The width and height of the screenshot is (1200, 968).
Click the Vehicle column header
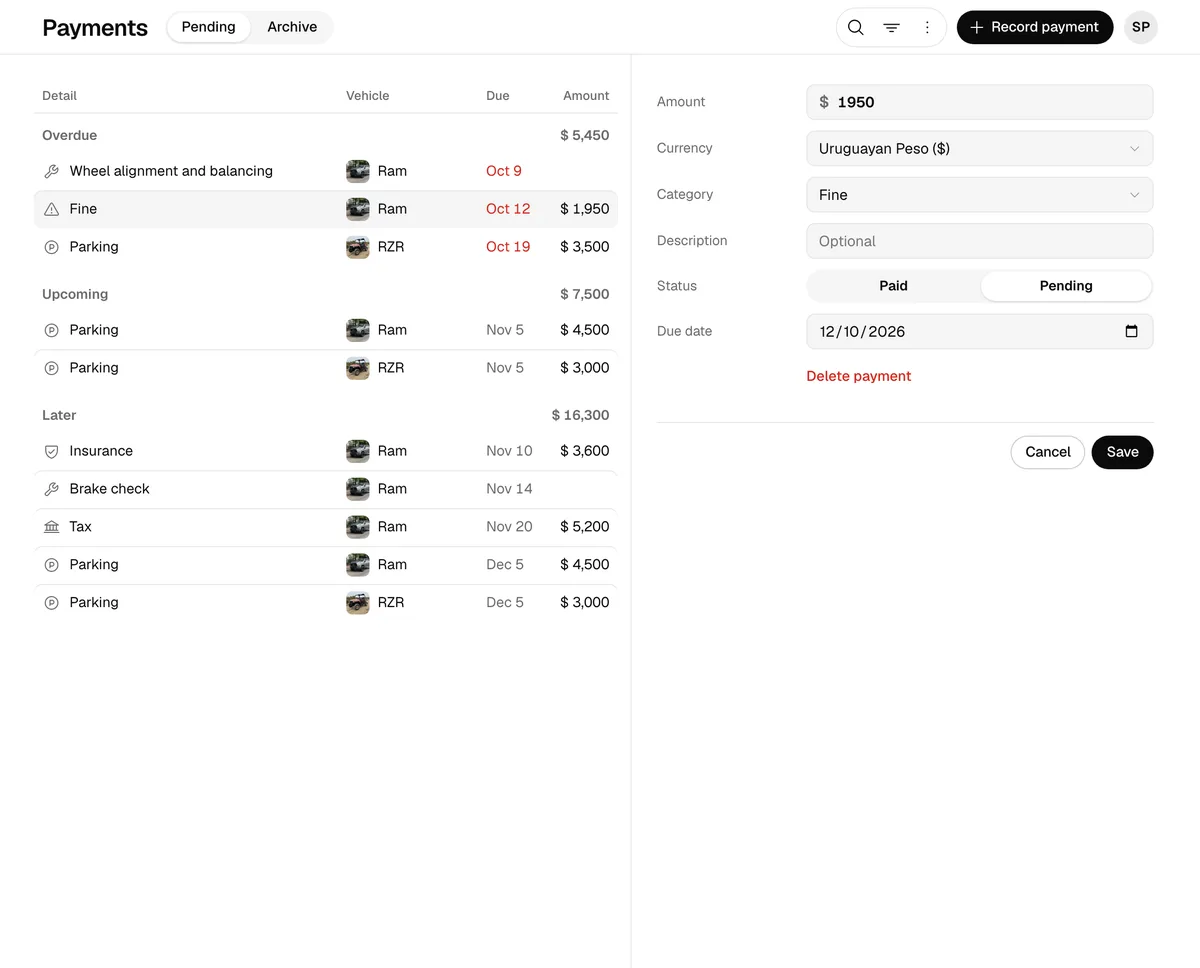click(368, 96)
